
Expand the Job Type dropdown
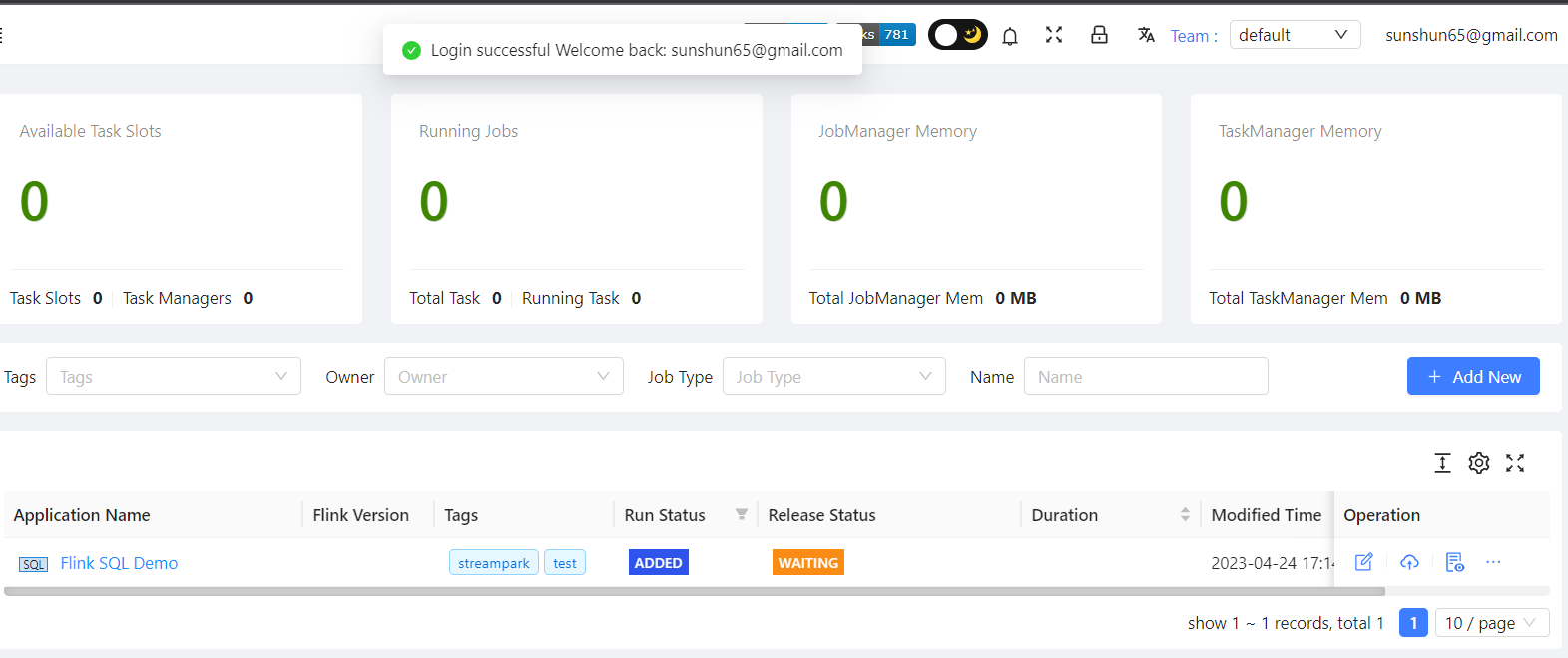833,377
